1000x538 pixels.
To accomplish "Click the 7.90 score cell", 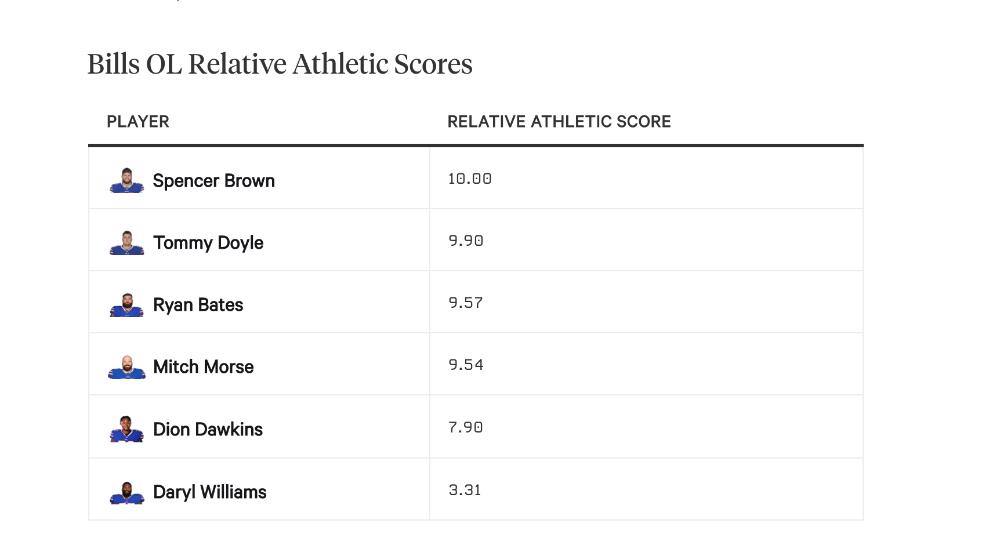I will tap(646, 427).
